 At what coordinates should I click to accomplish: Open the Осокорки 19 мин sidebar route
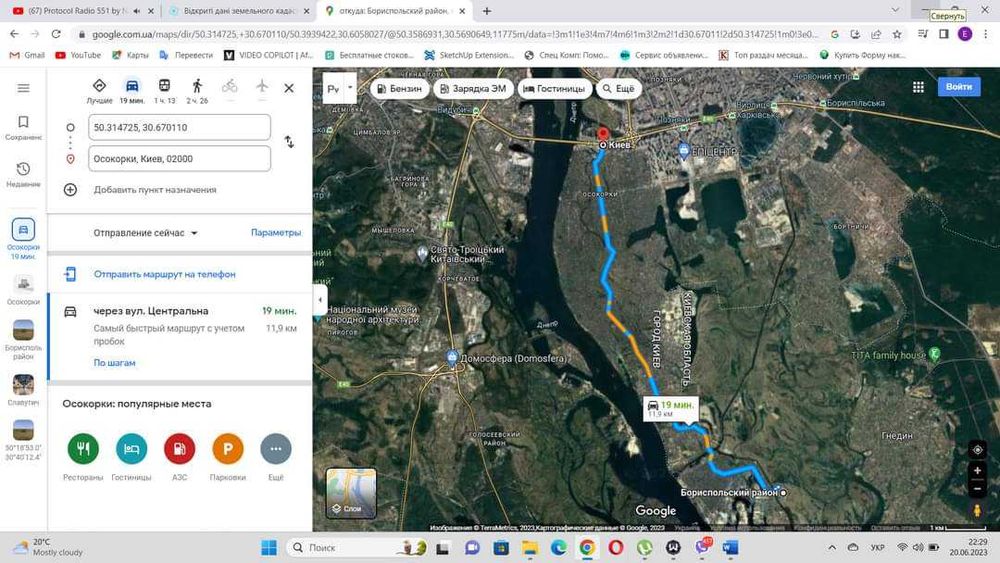click(x=24, y=239)
